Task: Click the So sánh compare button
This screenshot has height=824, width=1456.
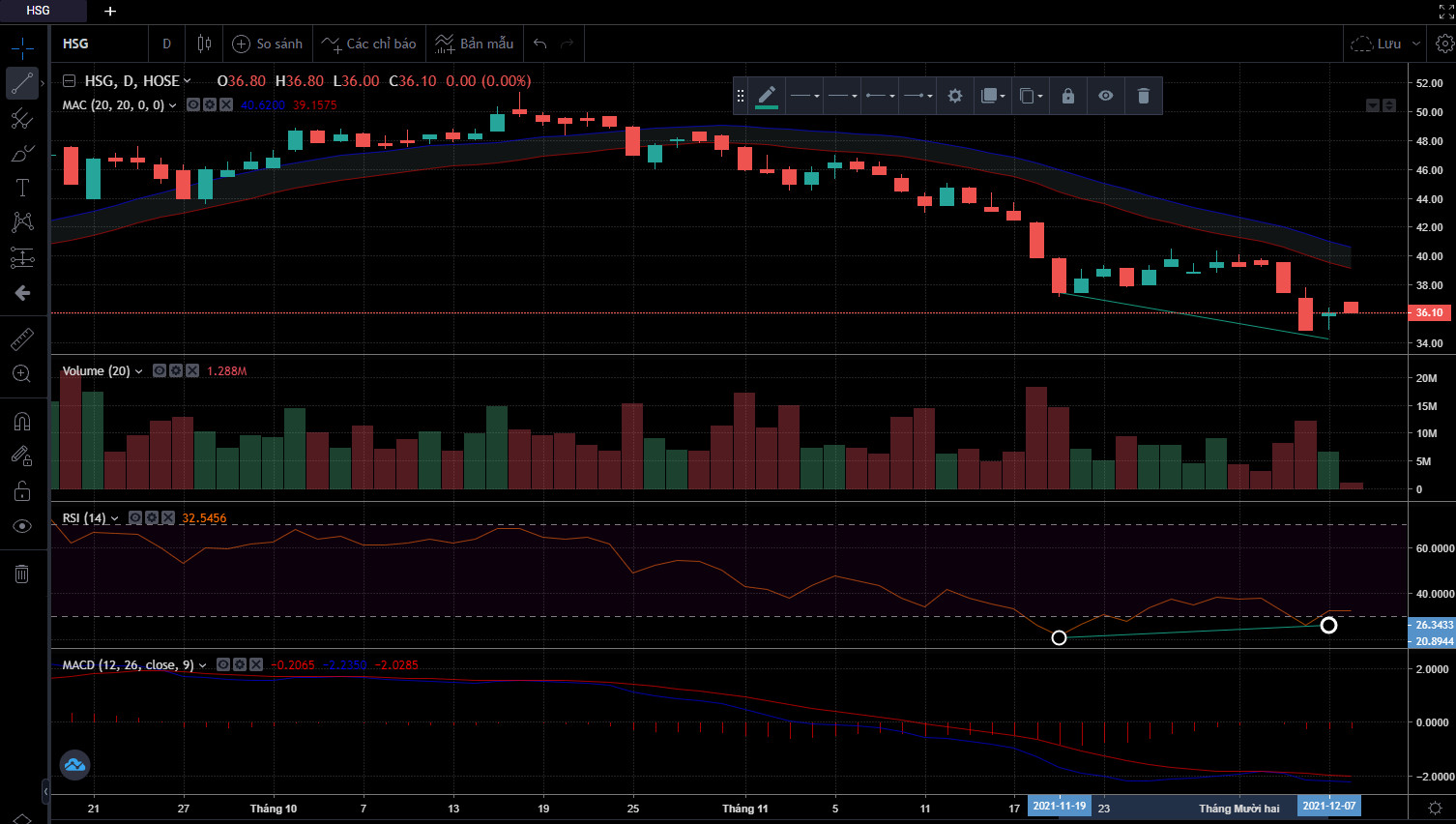Action: click(x=268, y=44)
